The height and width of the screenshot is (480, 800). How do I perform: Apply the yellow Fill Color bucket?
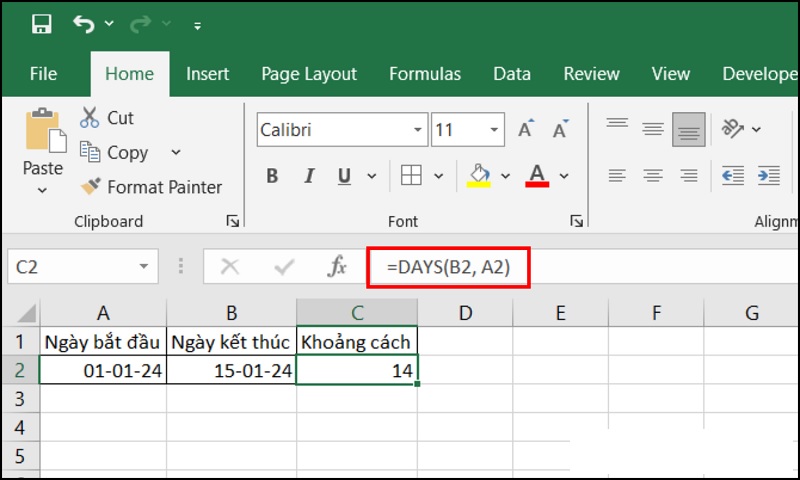click(480, 176)
